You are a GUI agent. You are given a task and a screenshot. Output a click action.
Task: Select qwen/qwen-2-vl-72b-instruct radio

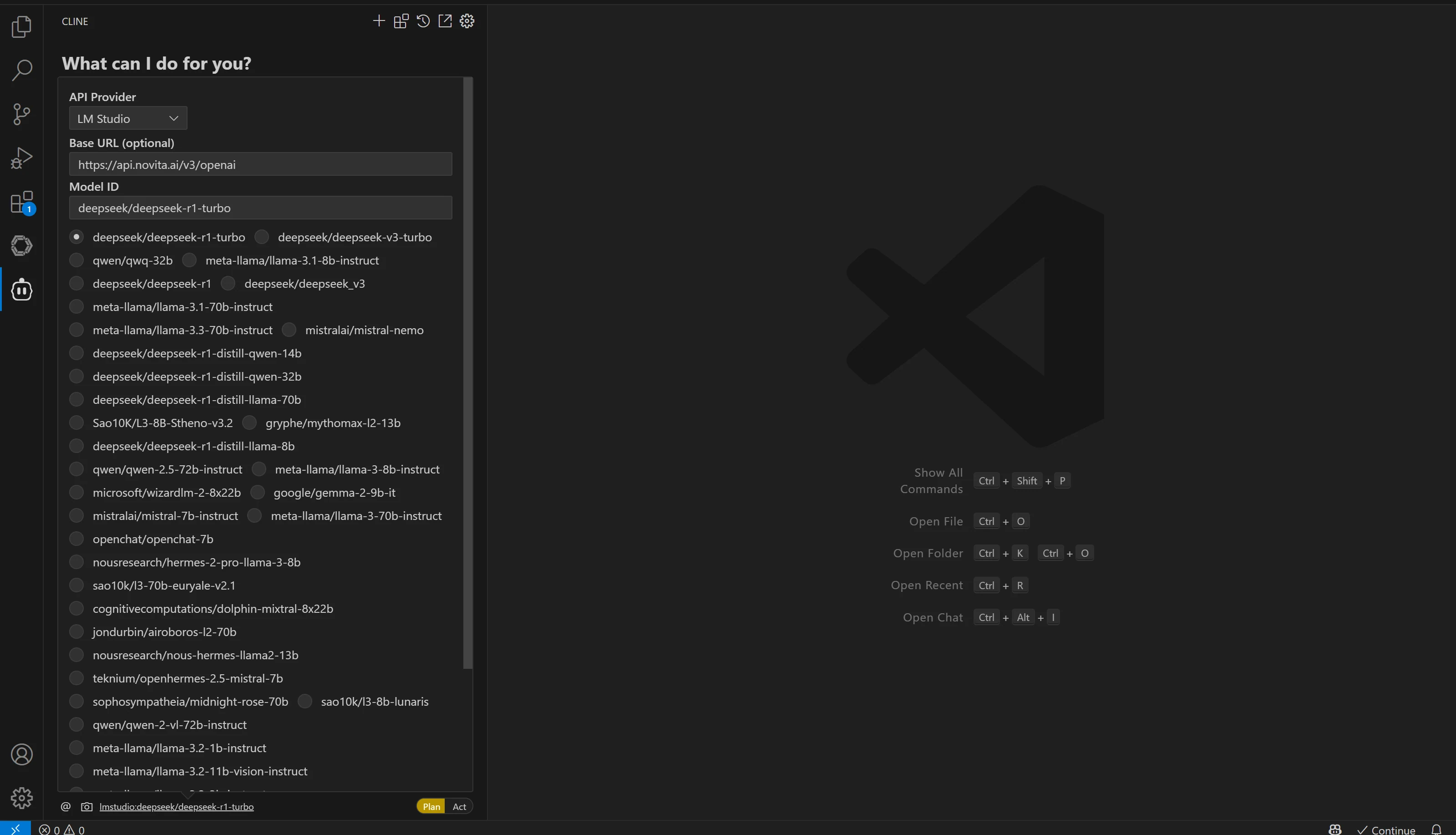pyautogui.click(x=76, y=724)
